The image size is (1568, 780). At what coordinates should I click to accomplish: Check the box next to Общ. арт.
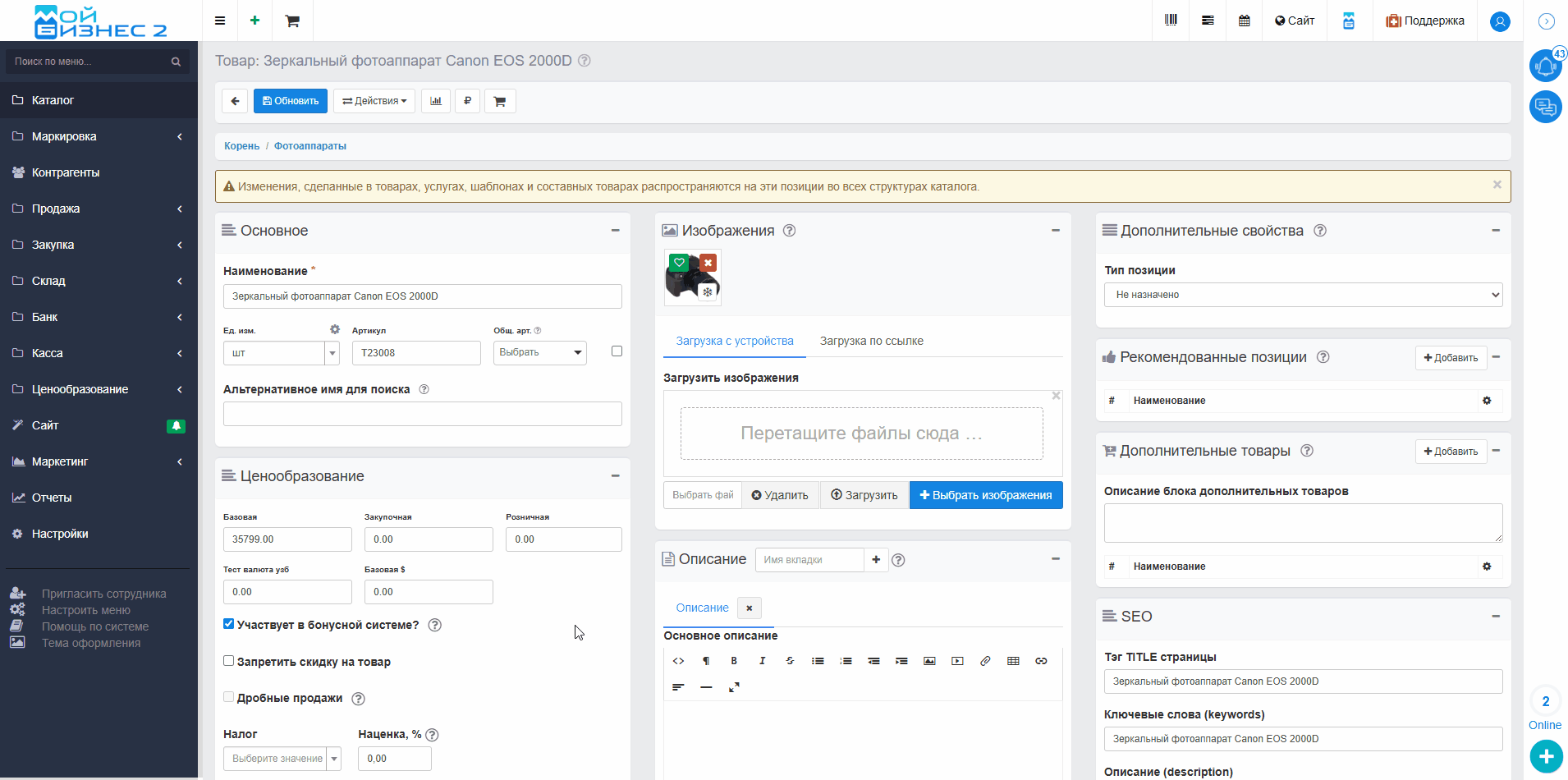coord(617,351)
